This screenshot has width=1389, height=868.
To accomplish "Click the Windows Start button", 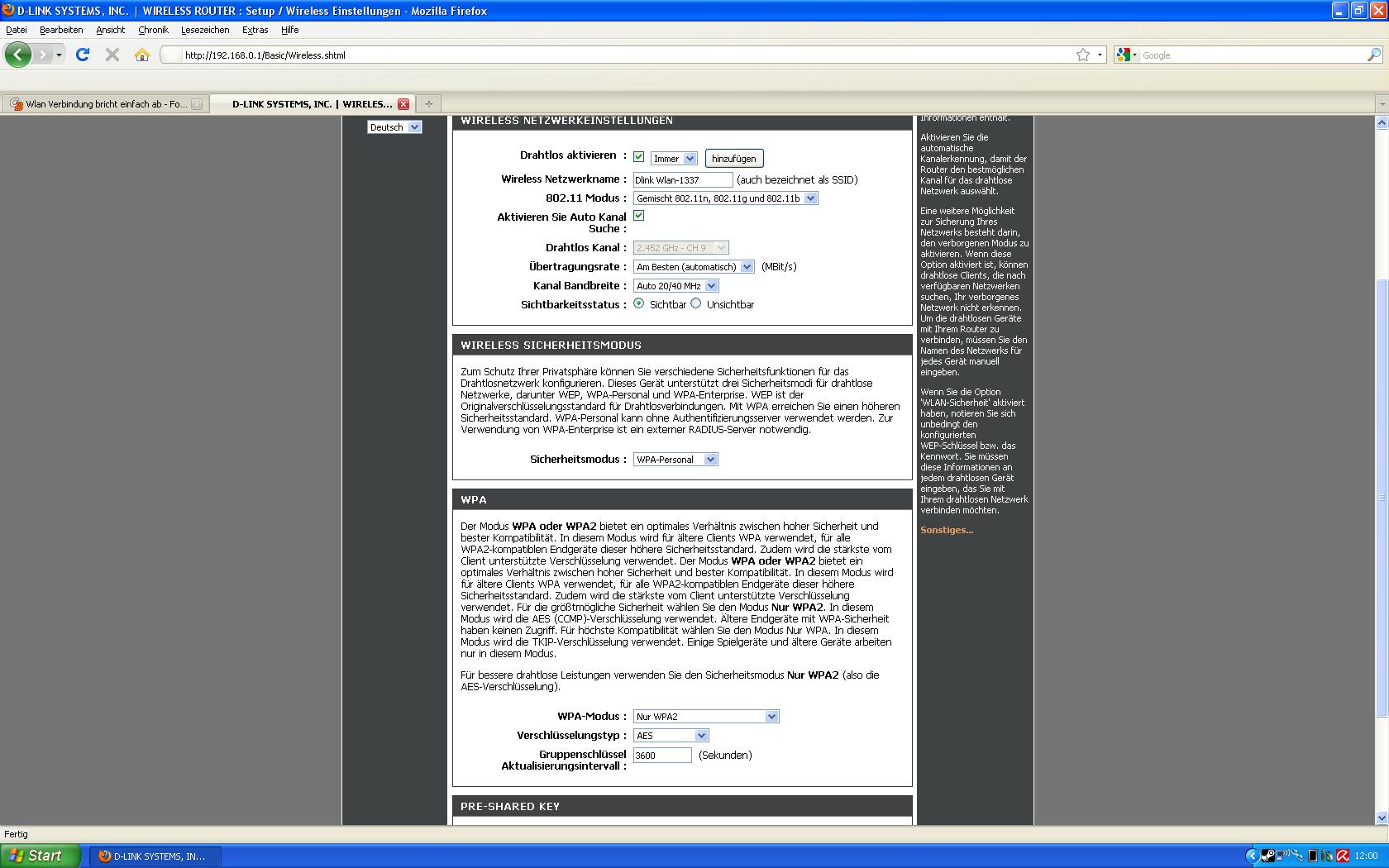I will click(41, 856).
